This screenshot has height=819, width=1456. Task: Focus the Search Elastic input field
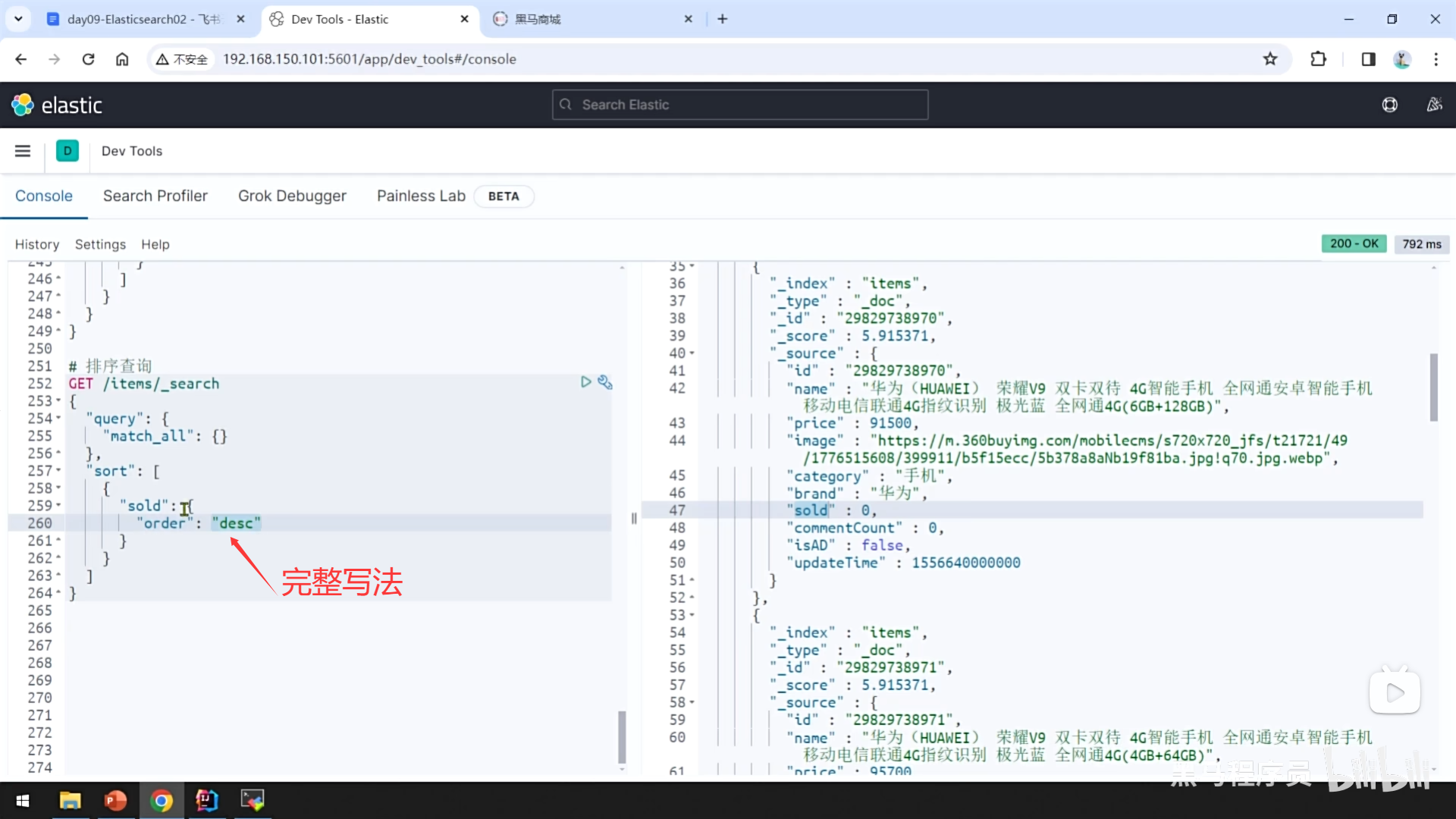pos(739,105)
